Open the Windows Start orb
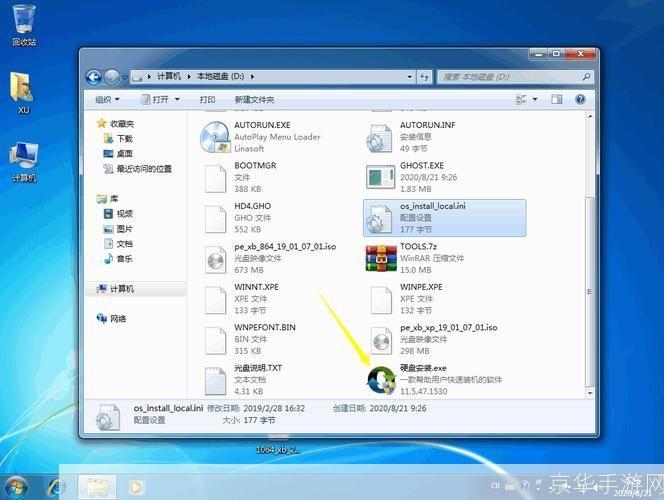This screenshot has width=664, height=500. click(16, 487)
